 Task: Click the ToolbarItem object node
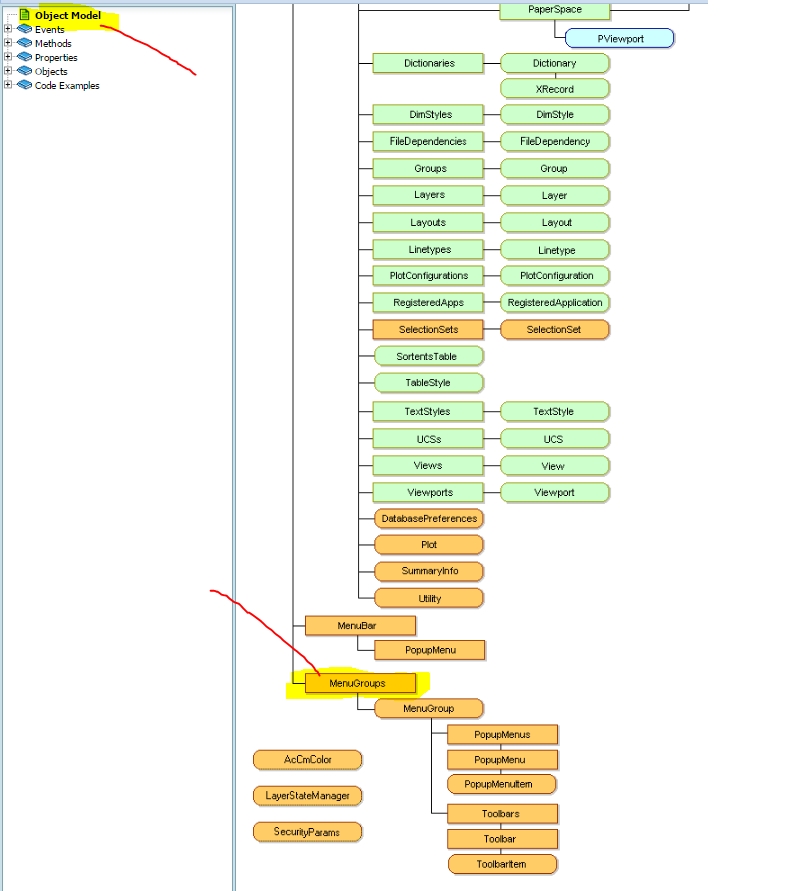click(x=502, y=864)
